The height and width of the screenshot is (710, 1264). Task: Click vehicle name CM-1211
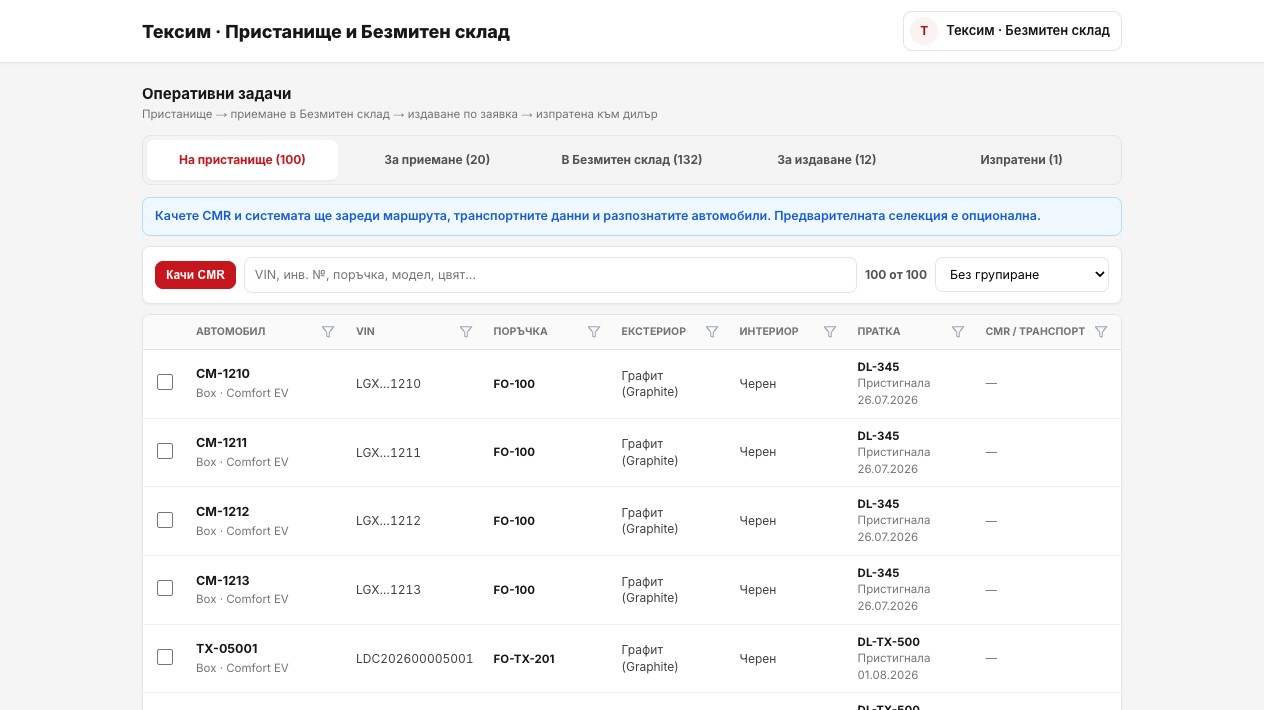[x=222, y=443]
